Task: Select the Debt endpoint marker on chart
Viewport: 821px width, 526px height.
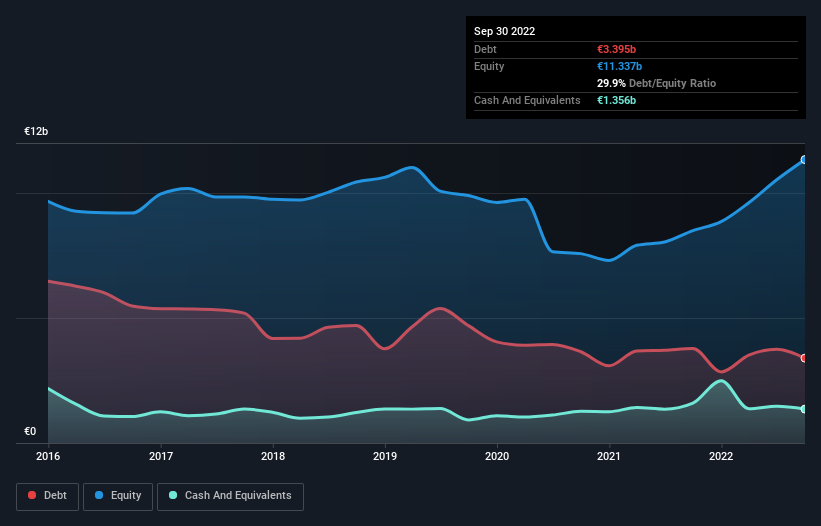Action: click(x=804, y=359)
